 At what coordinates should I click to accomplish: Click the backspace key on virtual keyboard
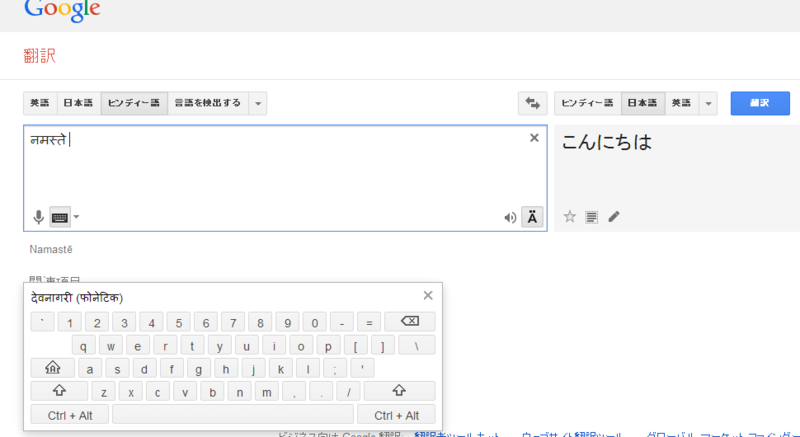[410, 322]
